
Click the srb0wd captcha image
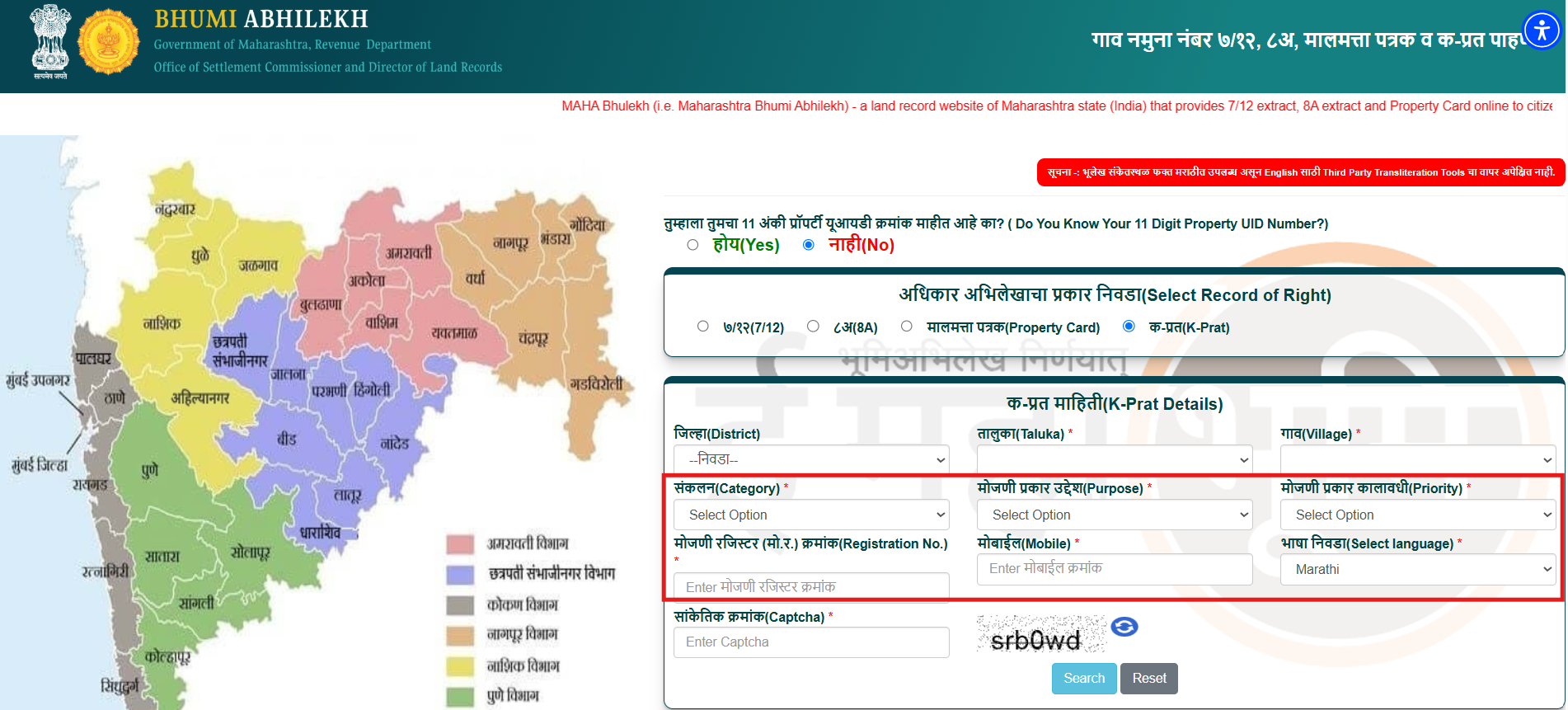[x=1041, y=634]
